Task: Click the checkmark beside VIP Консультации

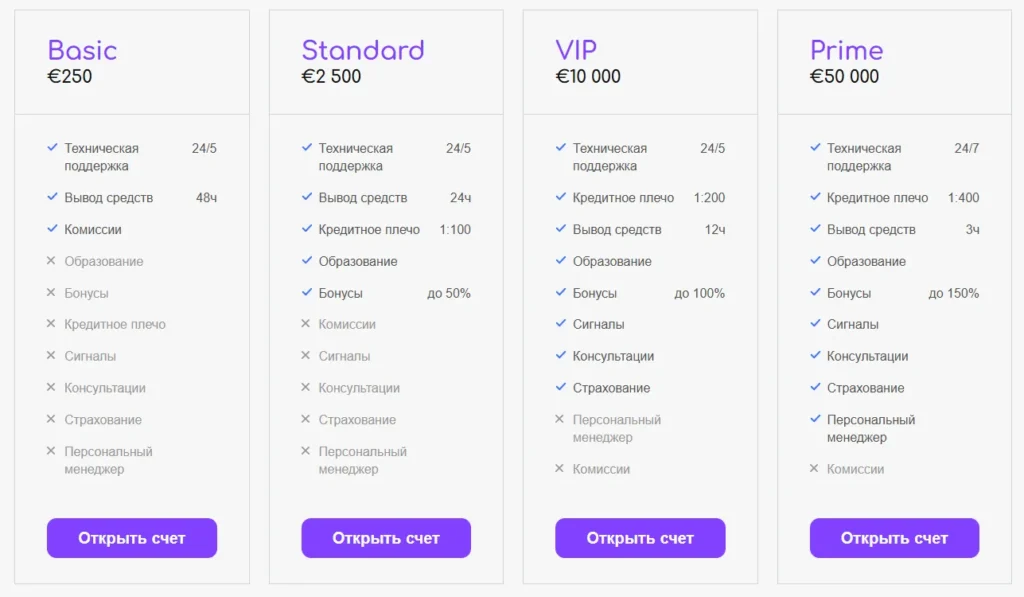Action: click(x=561, y=356)
